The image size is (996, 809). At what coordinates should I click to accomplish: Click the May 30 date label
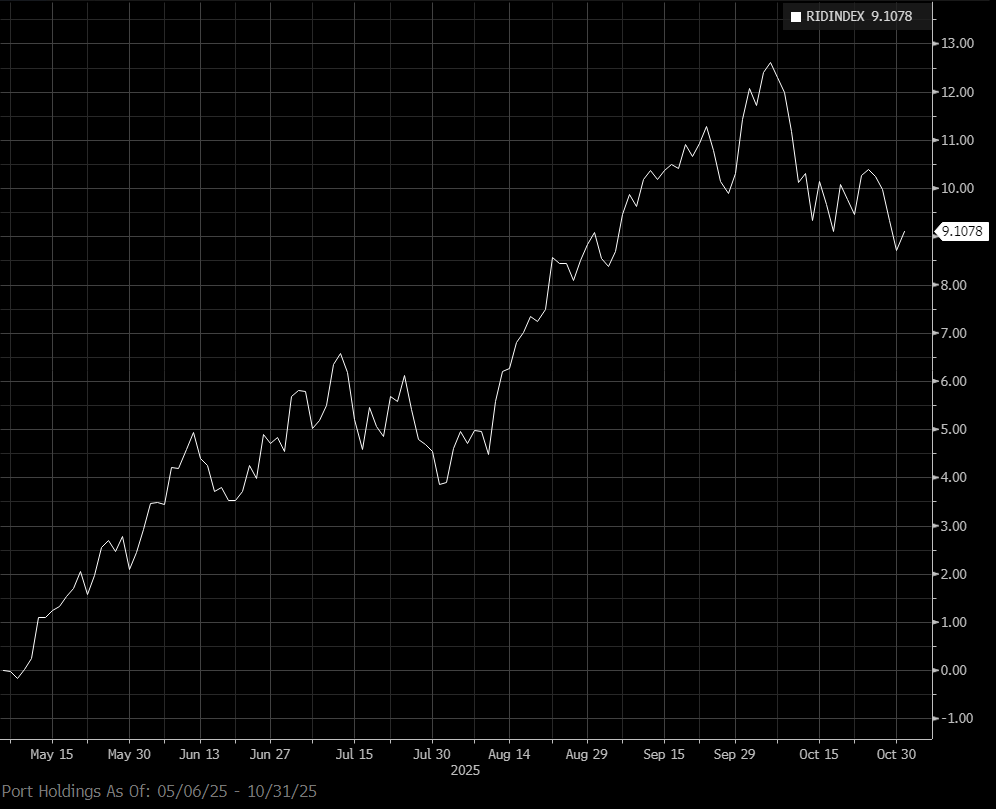(x=129, y=754)
